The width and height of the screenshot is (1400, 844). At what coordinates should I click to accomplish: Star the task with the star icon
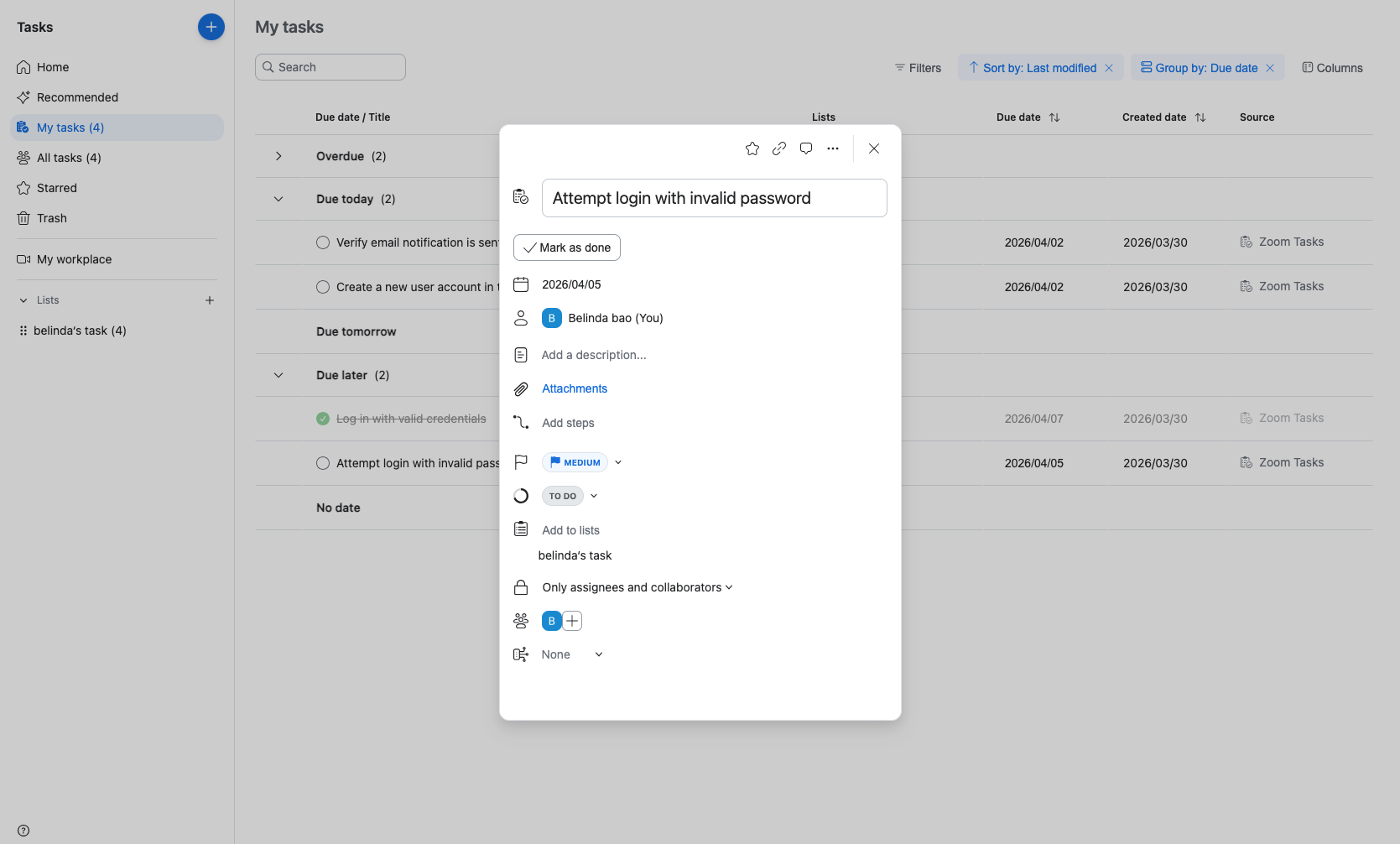click(752, 148)
